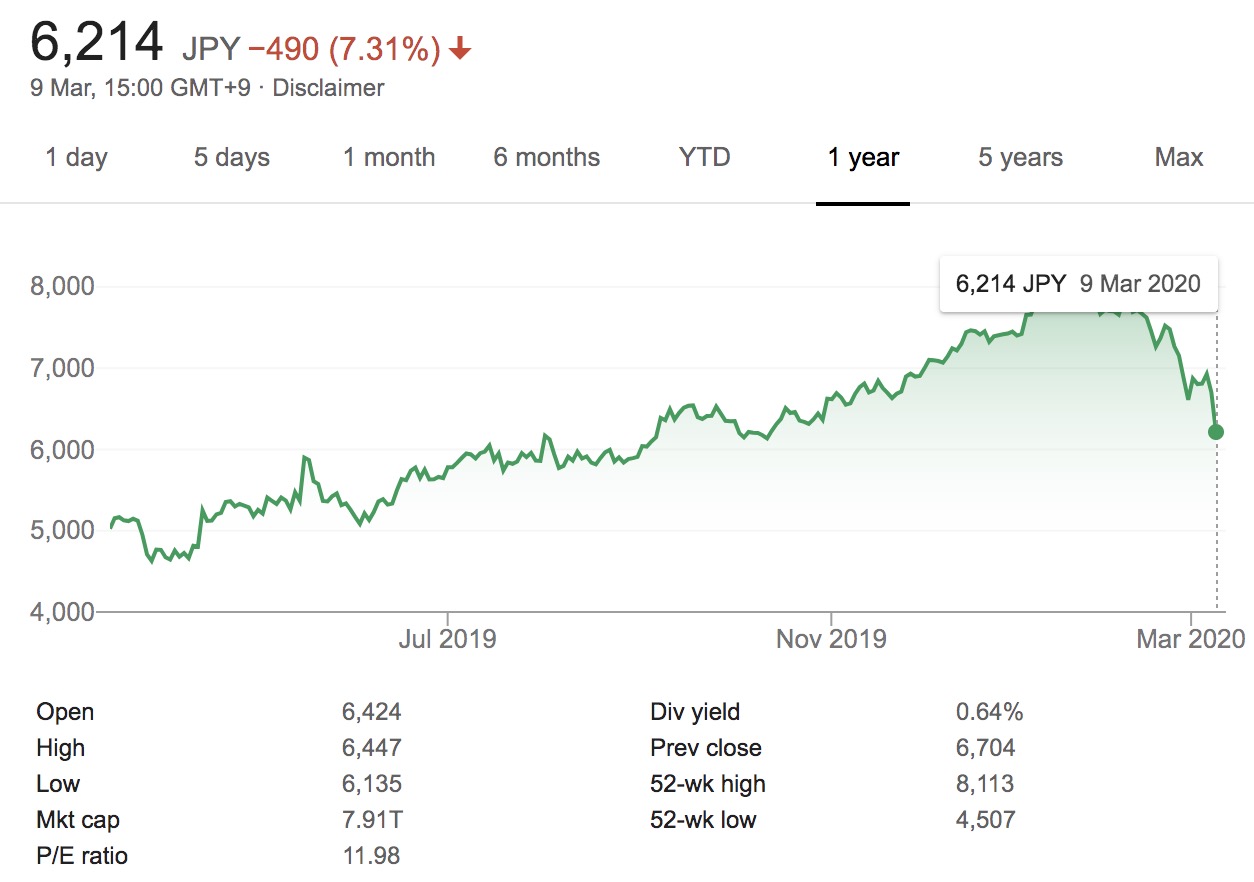The width and height of the screenshot is (1254, 882).
Task: Click the red down arrow icon
Action: [460, 49]
